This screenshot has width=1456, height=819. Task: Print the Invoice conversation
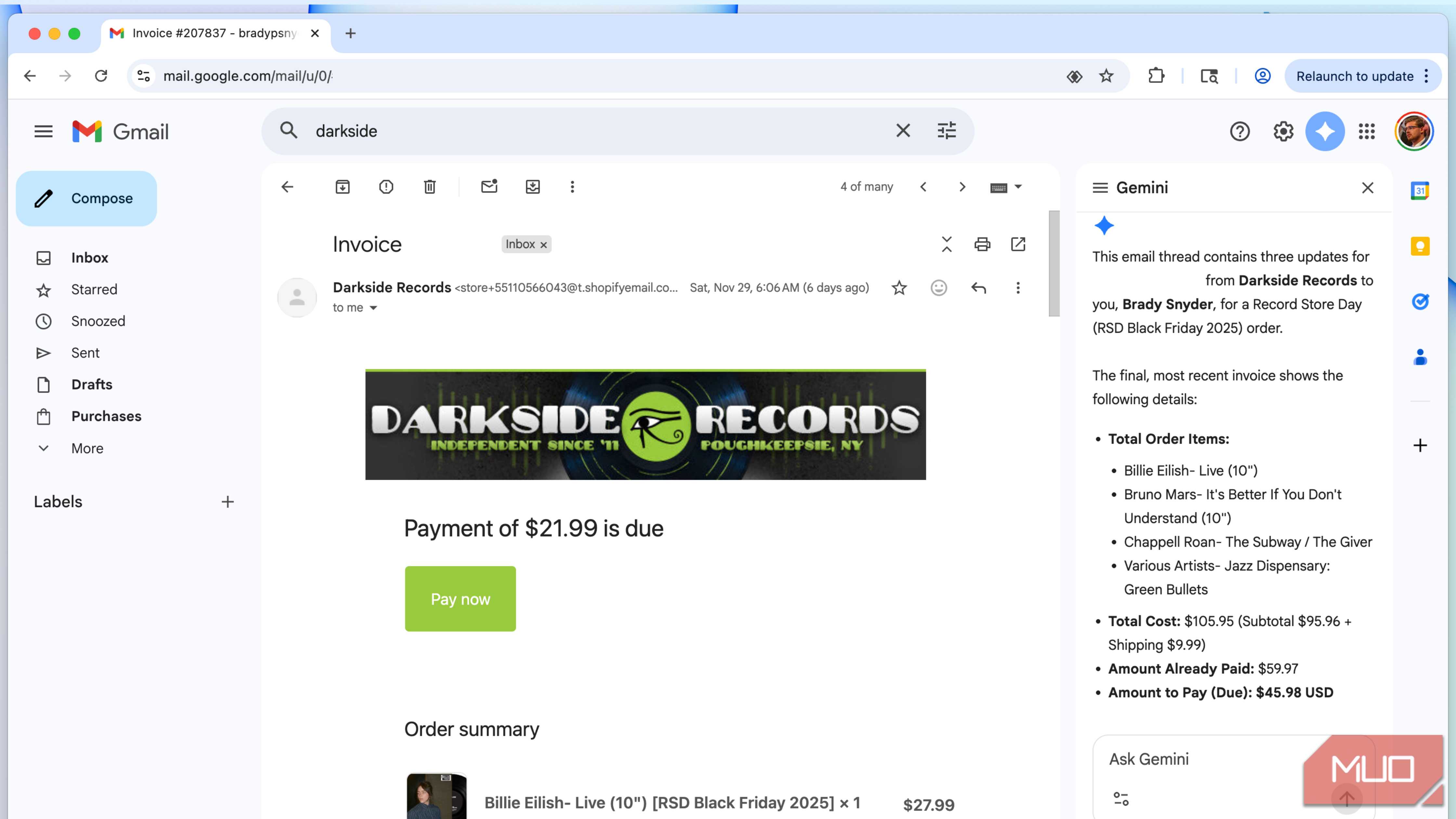[x=982, y=244]
